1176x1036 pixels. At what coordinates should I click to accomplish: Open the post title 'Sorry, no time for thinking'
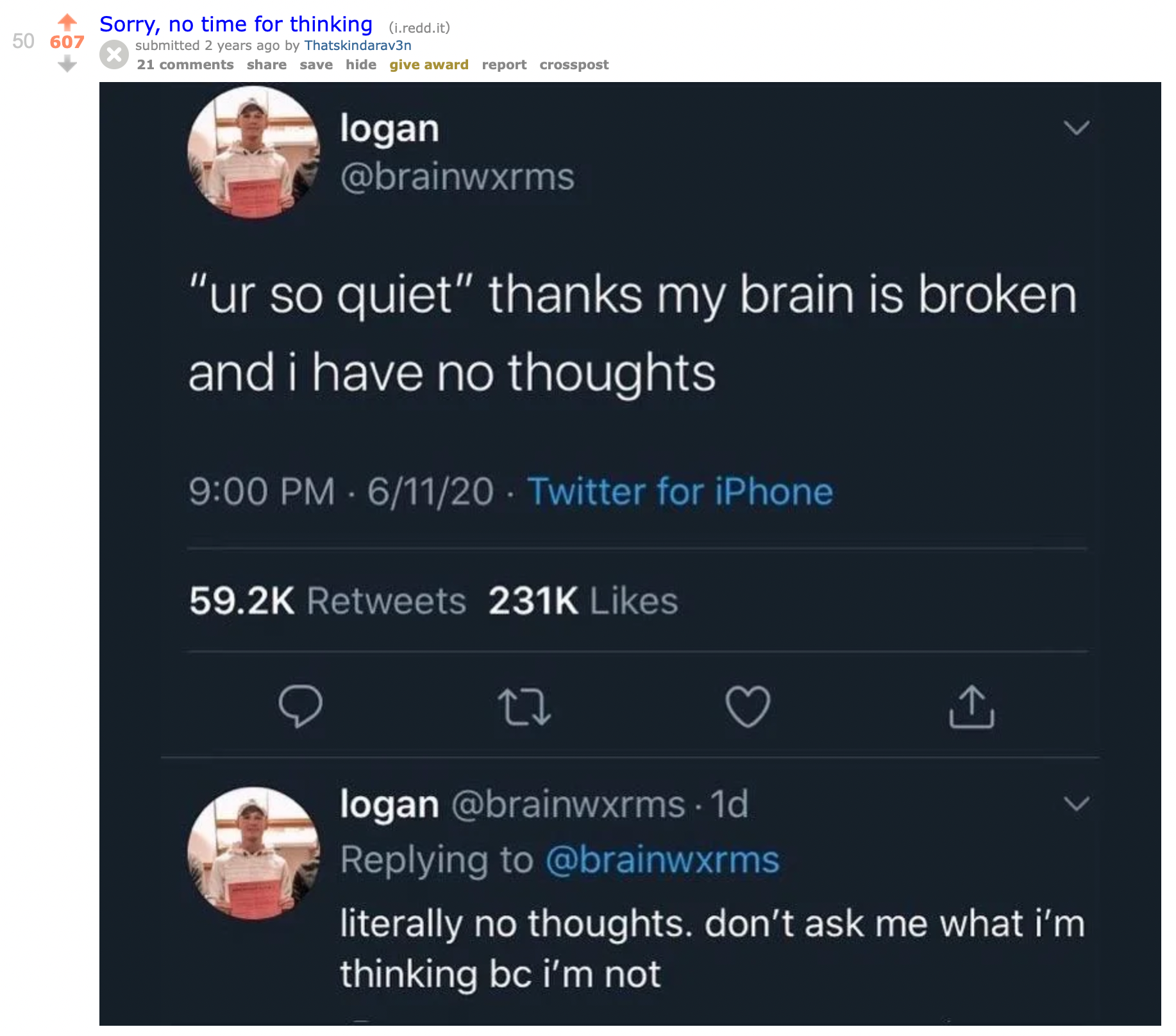click(236, 24)
